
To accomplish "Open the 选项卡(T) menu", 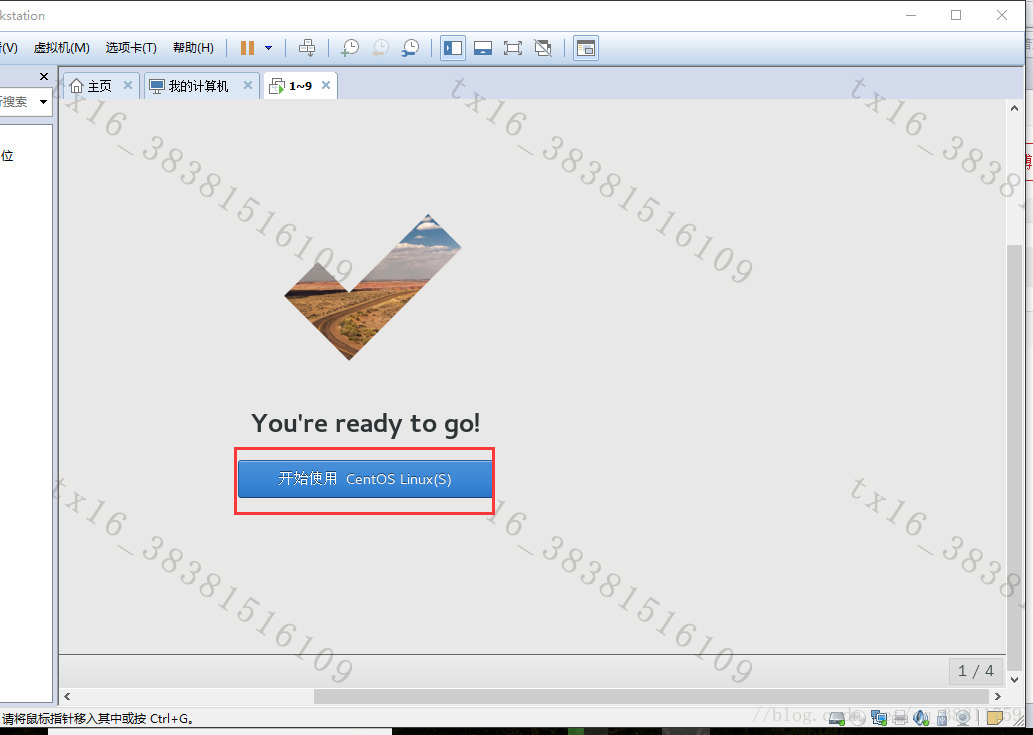I will pos(131,48).
